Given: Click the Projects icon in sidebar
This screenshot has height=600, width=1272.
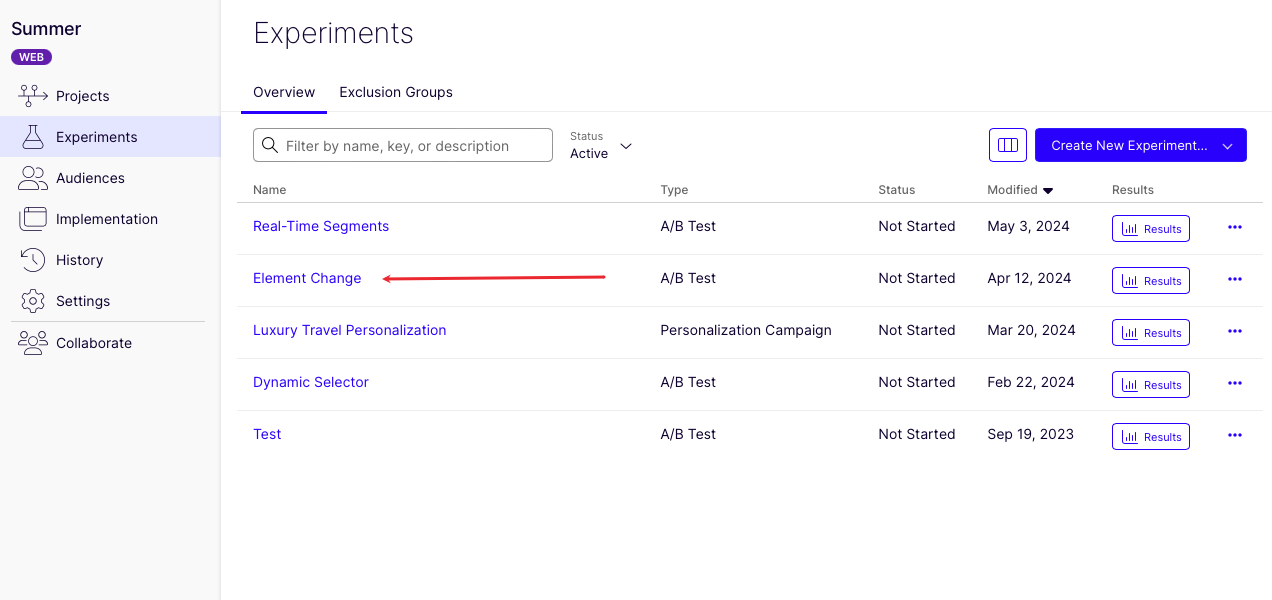Looking at the screenshot, I should [x=33, y=96].
